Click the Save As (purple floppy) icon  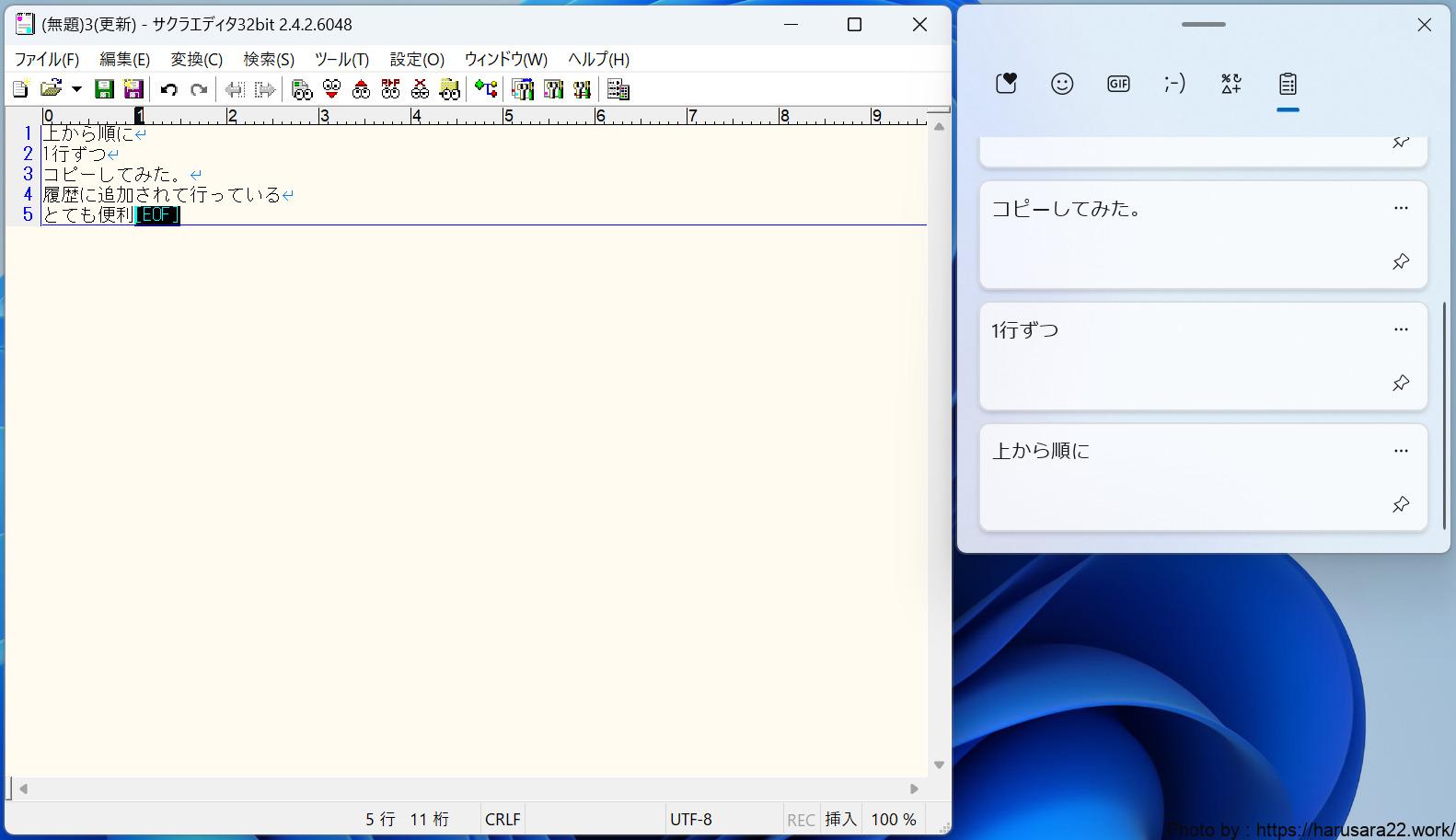[x=133, y=89]
